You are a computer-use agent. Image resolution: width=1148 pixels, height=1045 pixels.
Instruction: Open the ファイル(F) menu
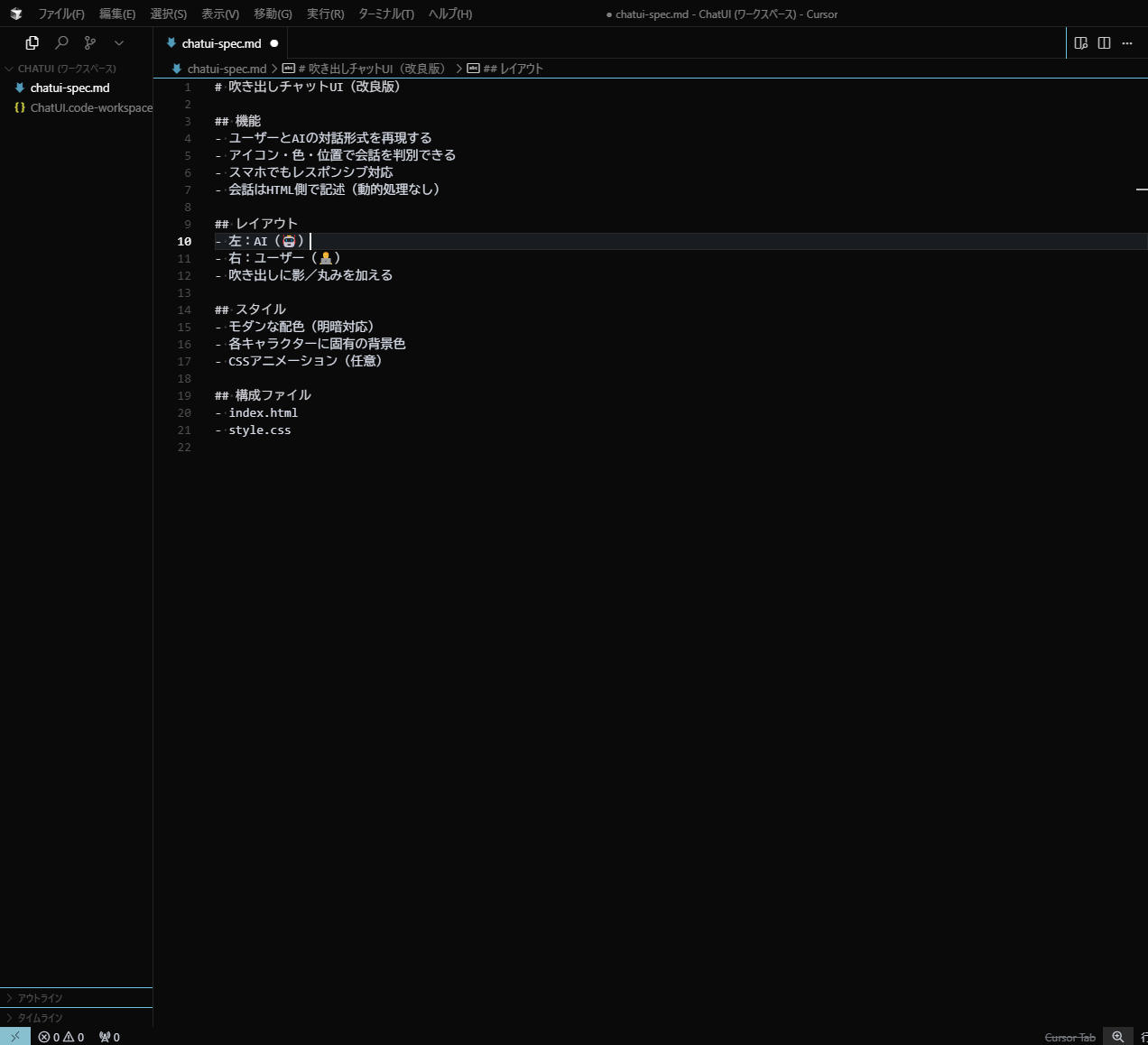click(60, 14)
